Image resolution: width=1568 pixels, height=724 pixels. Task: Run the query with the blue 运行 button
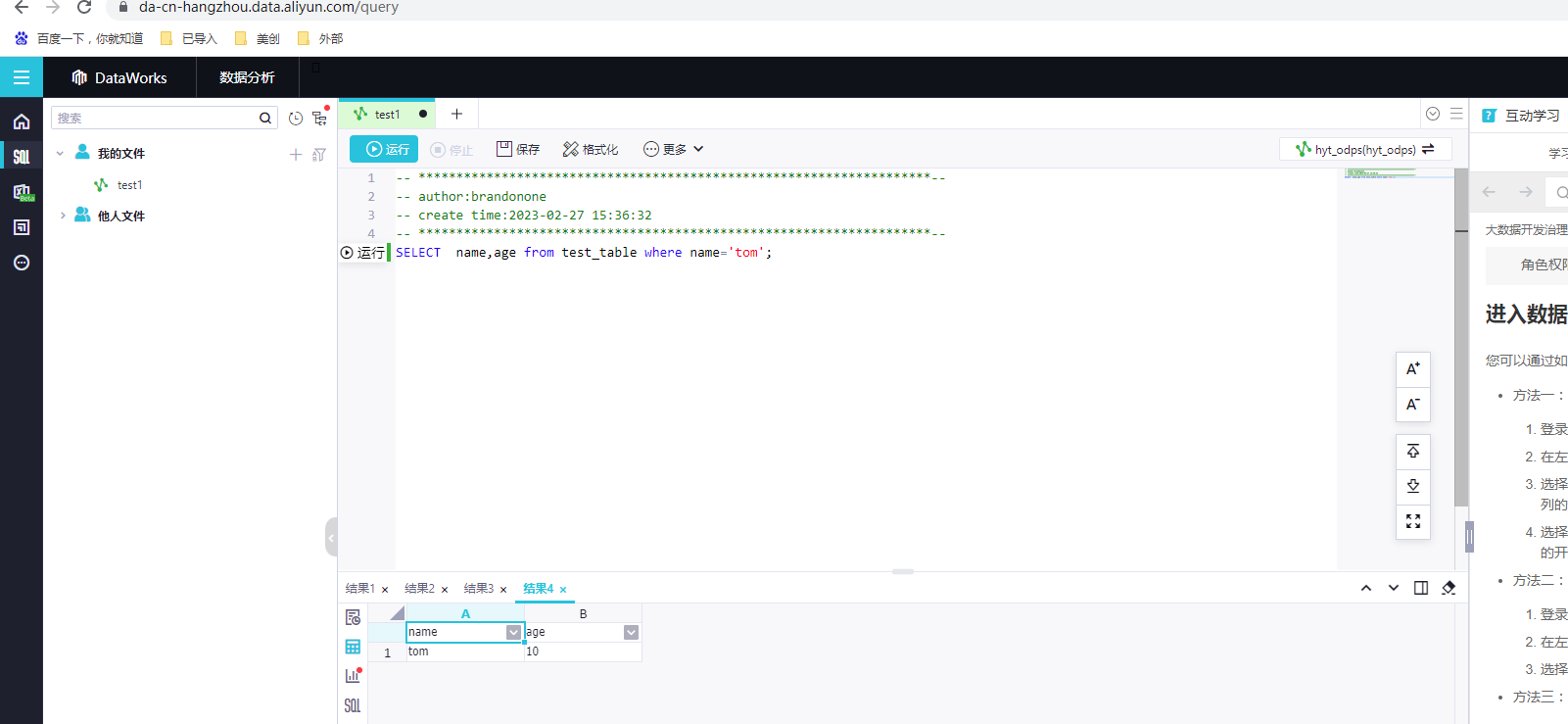[384, 149]
